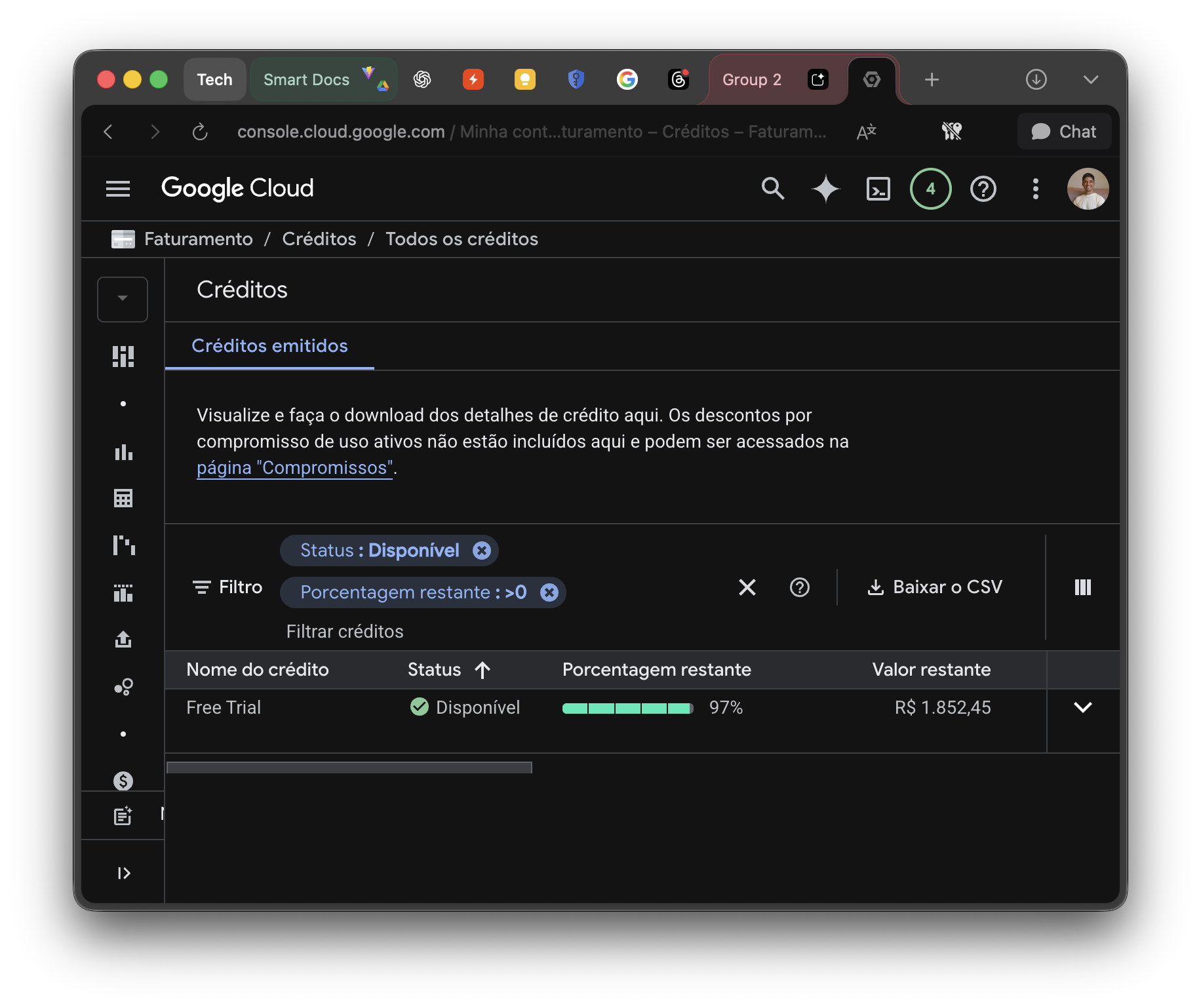Open the yellow Google Keep browser tab

tap(525, 79)
